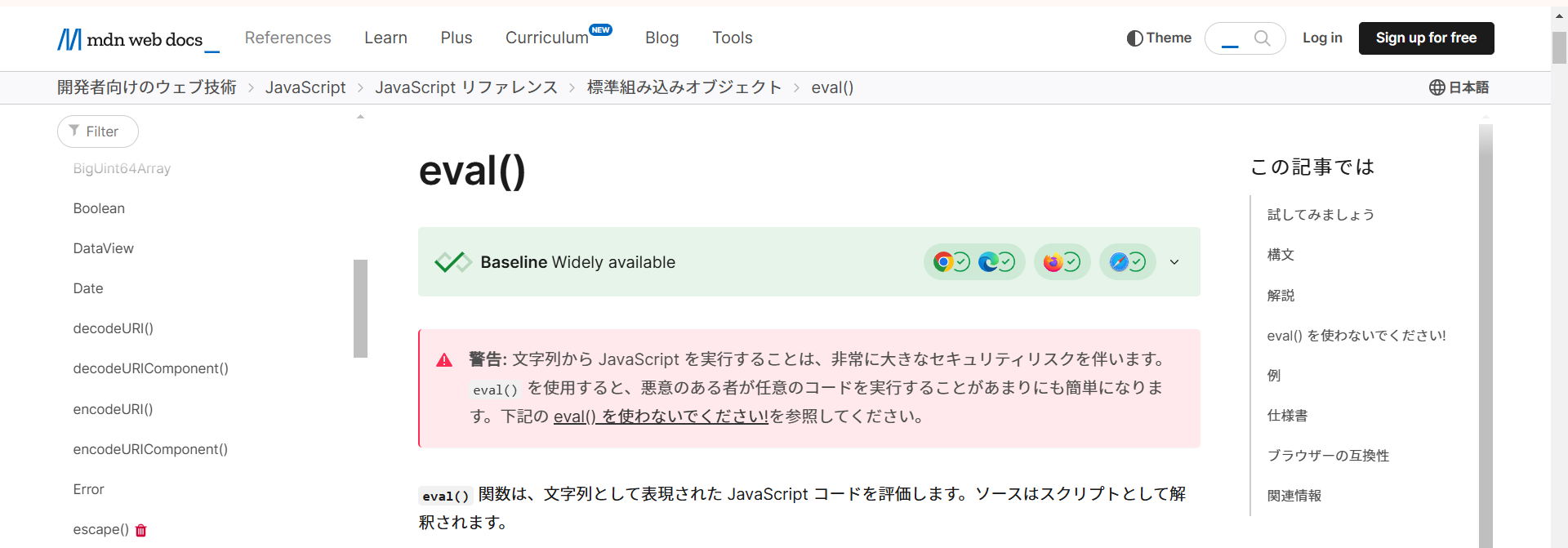Follow the eval() を使わないでください! warning link
This screenshot has height=548, width=1568.
coord(660,417)
